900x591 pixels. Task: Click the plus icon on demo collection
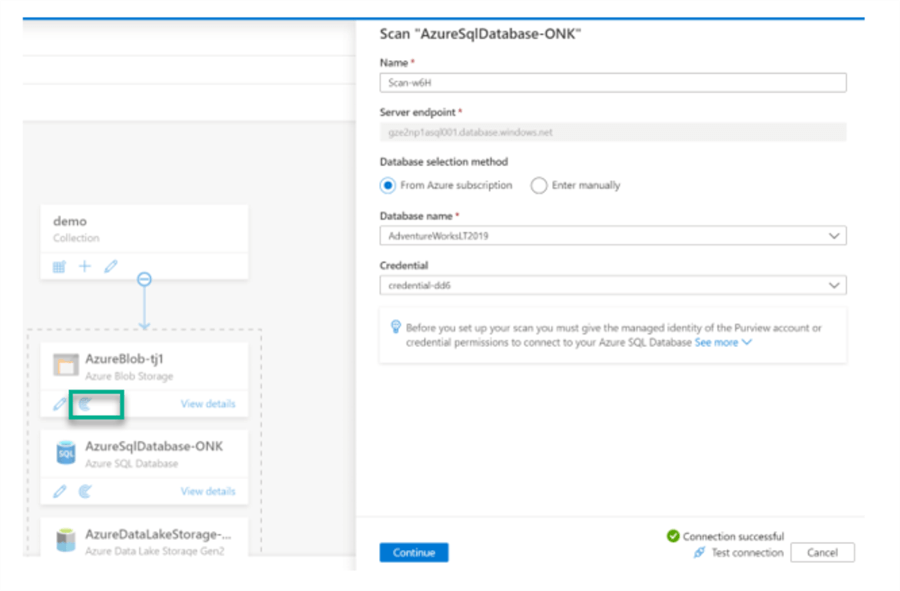85,267
